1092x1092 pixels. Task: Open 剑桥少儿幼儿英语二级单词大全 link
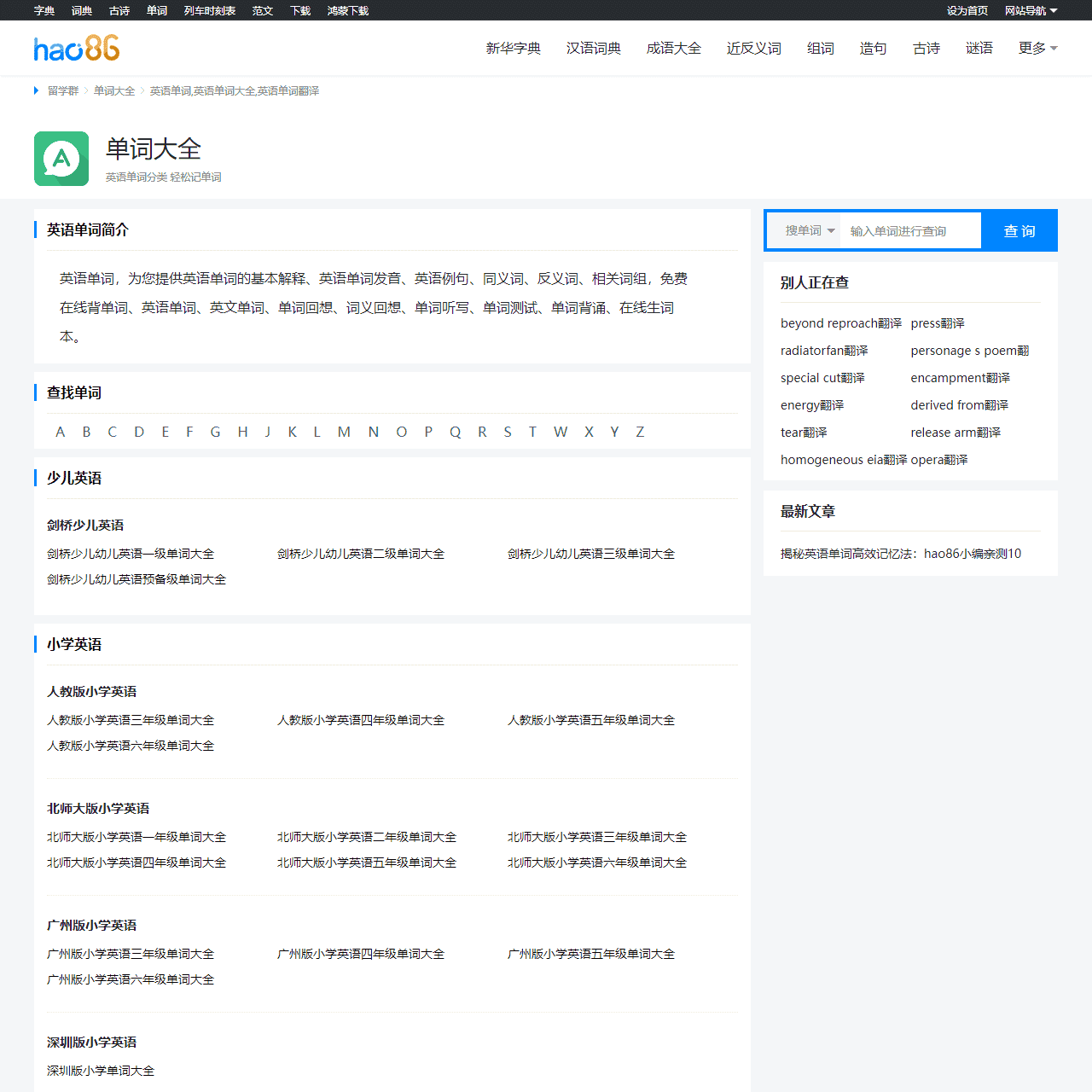point(360,555)
